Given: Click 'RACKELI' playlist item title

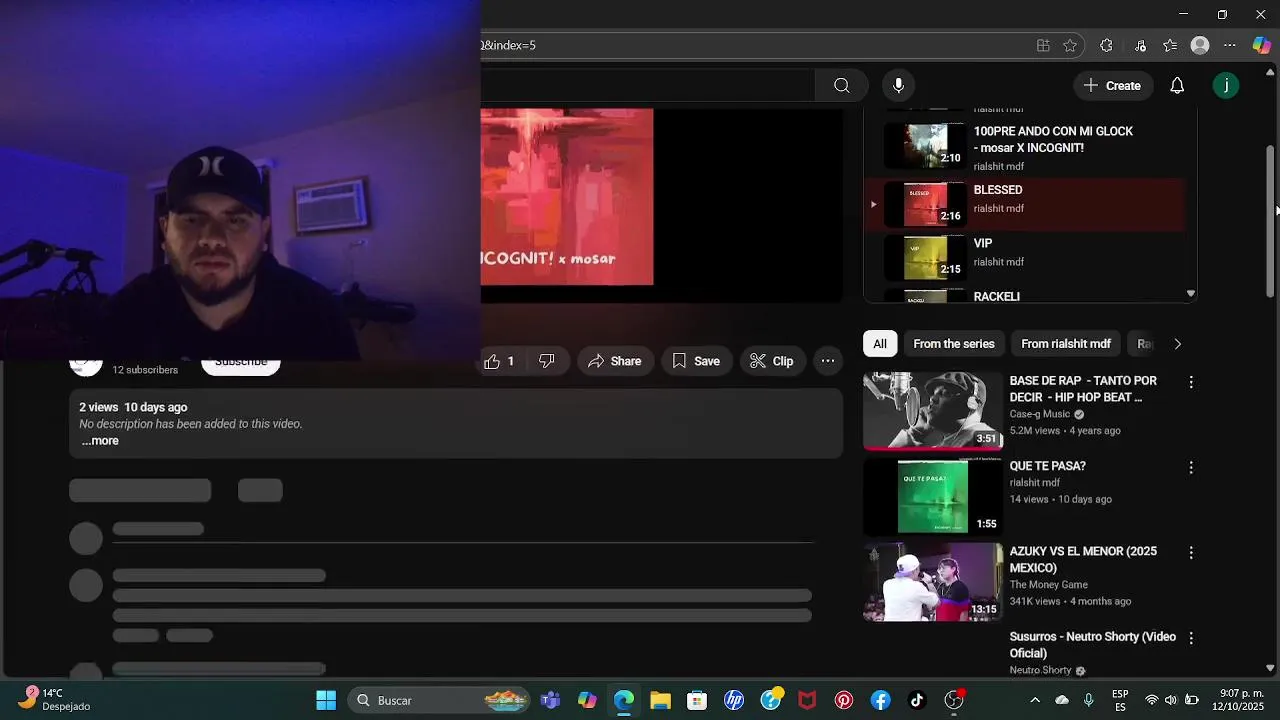Looking at the screenshot, I should (x=997, y=297).
